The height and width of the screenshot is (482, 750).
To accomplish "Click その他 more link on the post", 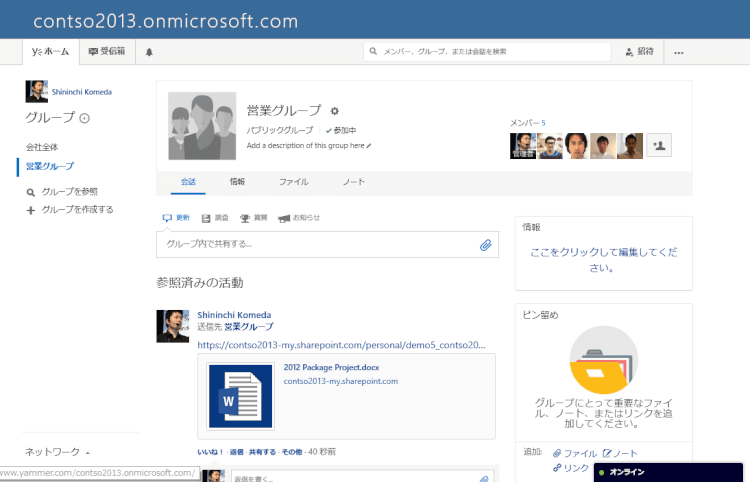I will point(292,452).
